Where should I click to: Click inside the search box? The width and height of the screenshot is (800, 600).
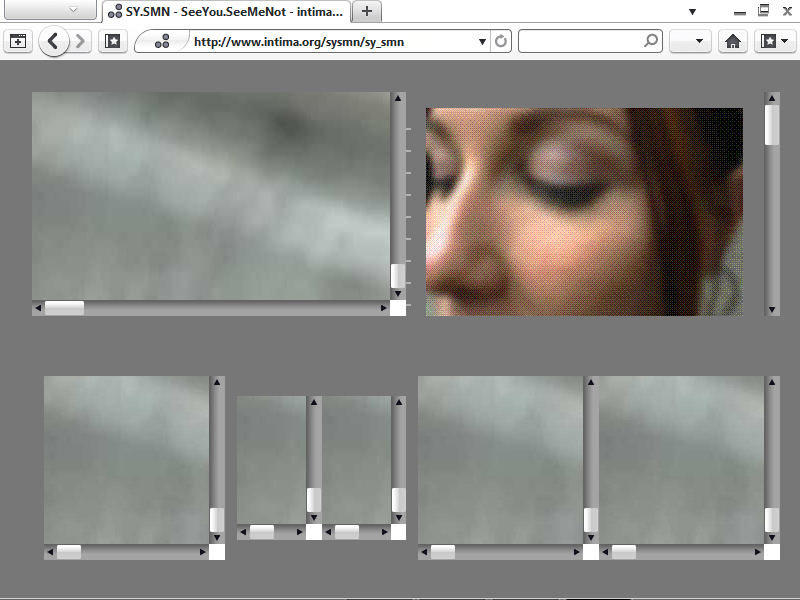pyautogui.click(x=580, y=41)
